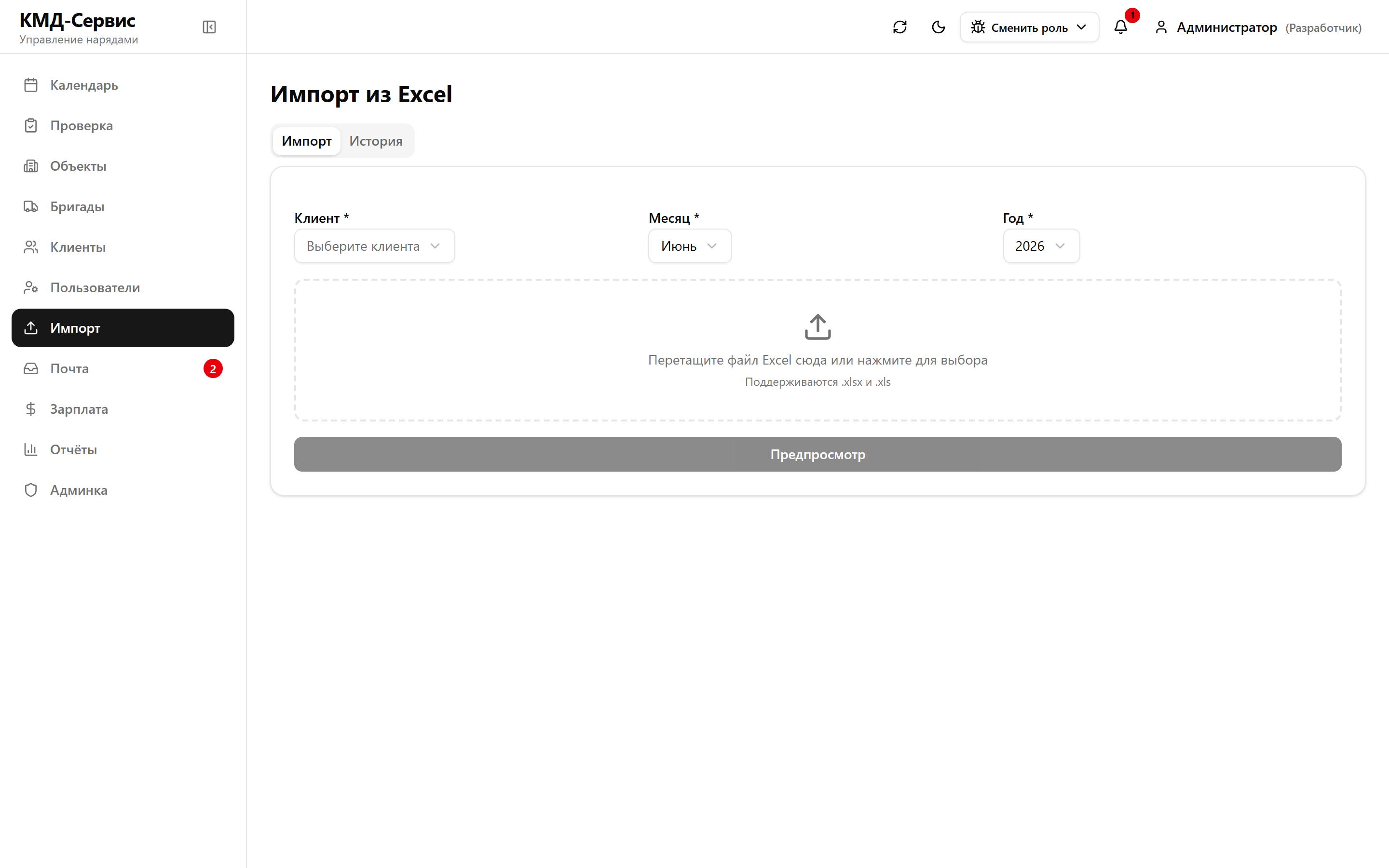The width and height of the screenshot is (1389, 868).
Task: Click the Предпросмотр button
Action: (817, 454)
